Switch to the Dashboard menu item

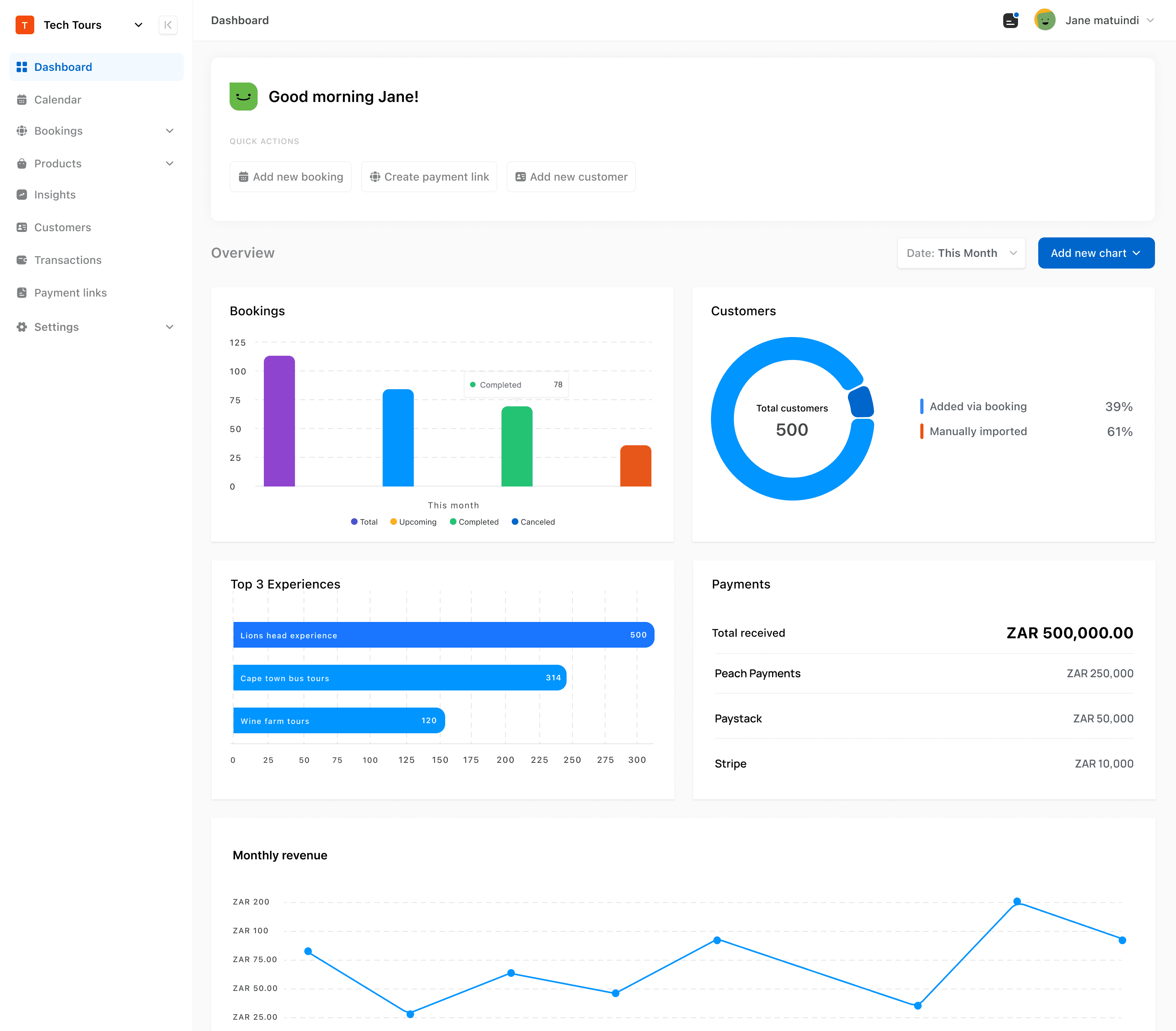tap(63, 67)
